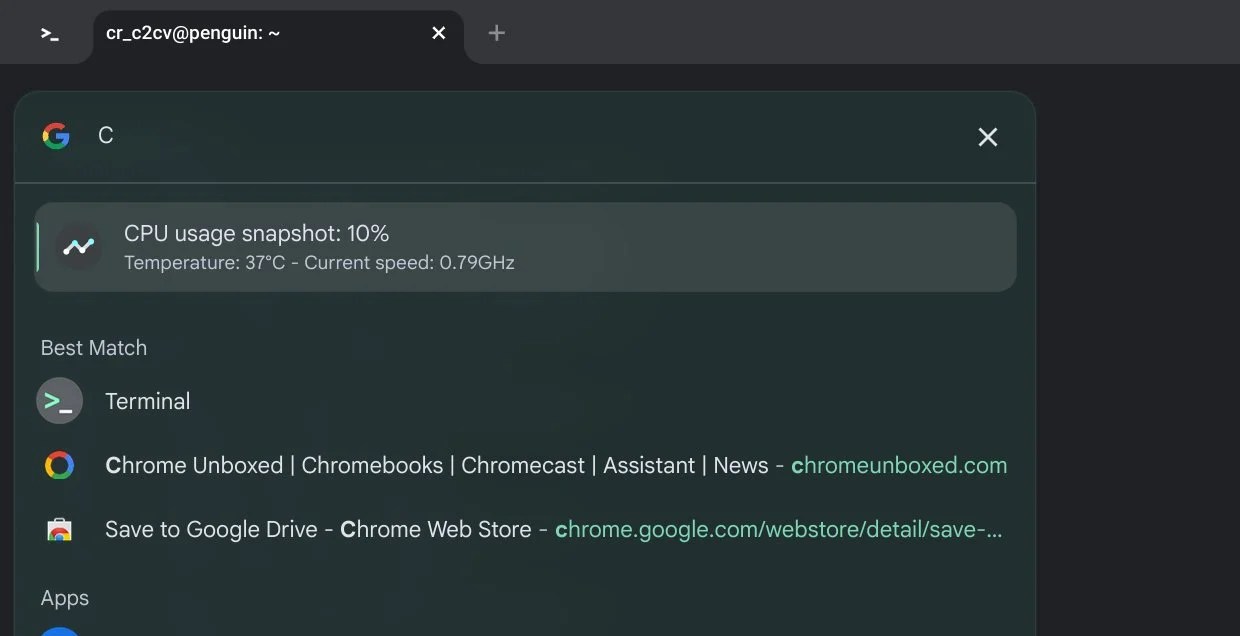Open the partially visible app under Apps
1240x636 pixels.
[x=60, y=630]
